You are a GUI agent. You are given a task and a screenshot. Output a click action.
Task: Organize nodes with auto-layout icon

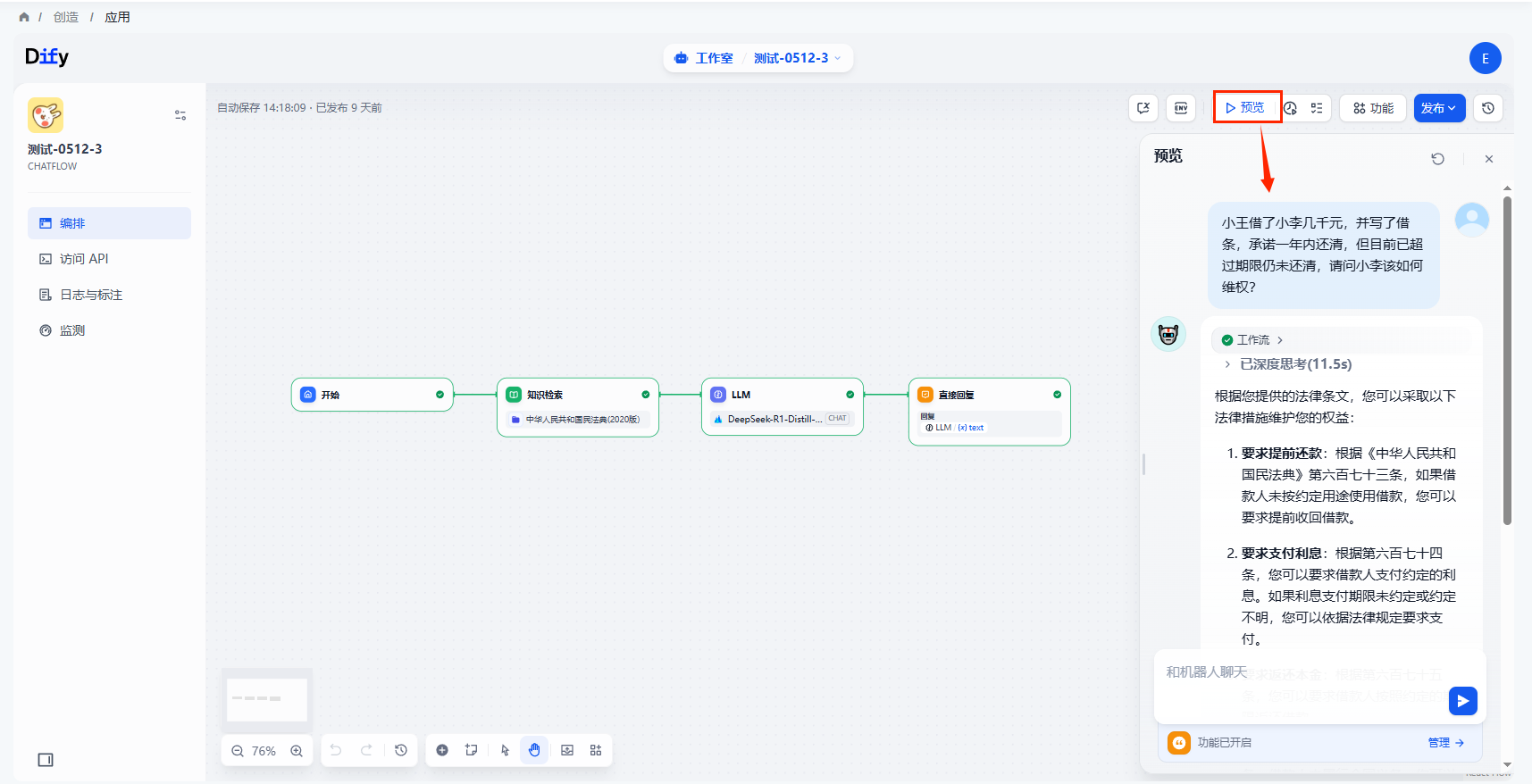click(596, 750)
